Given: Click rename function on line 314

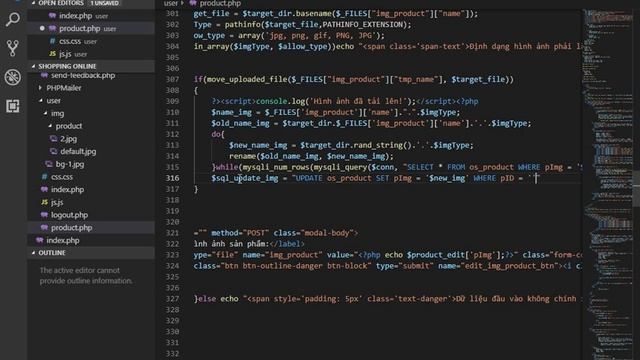Looking at the screenshot, I should (x=242, y=156).
